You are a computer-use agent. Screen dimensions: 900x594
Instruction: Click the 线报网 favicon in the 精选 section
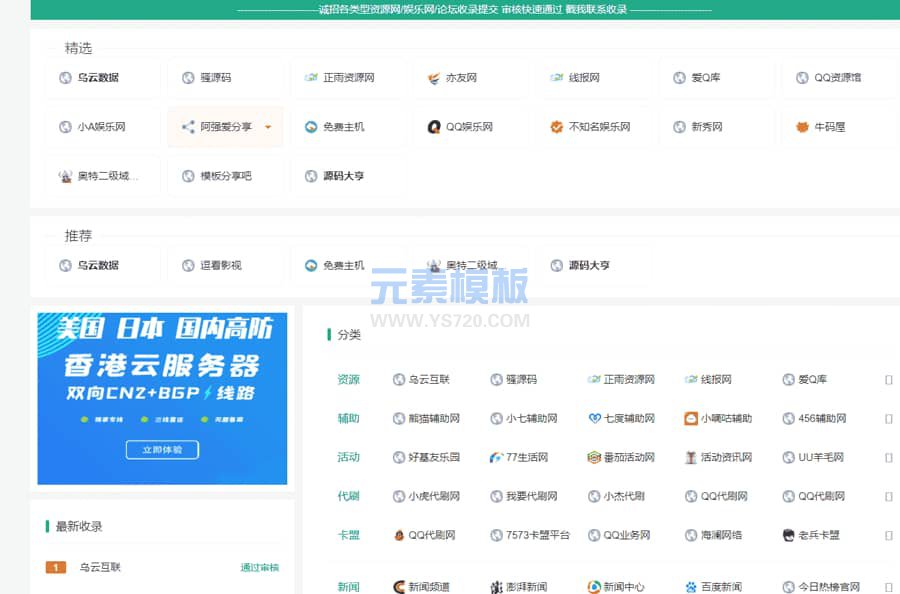point(557,77)
